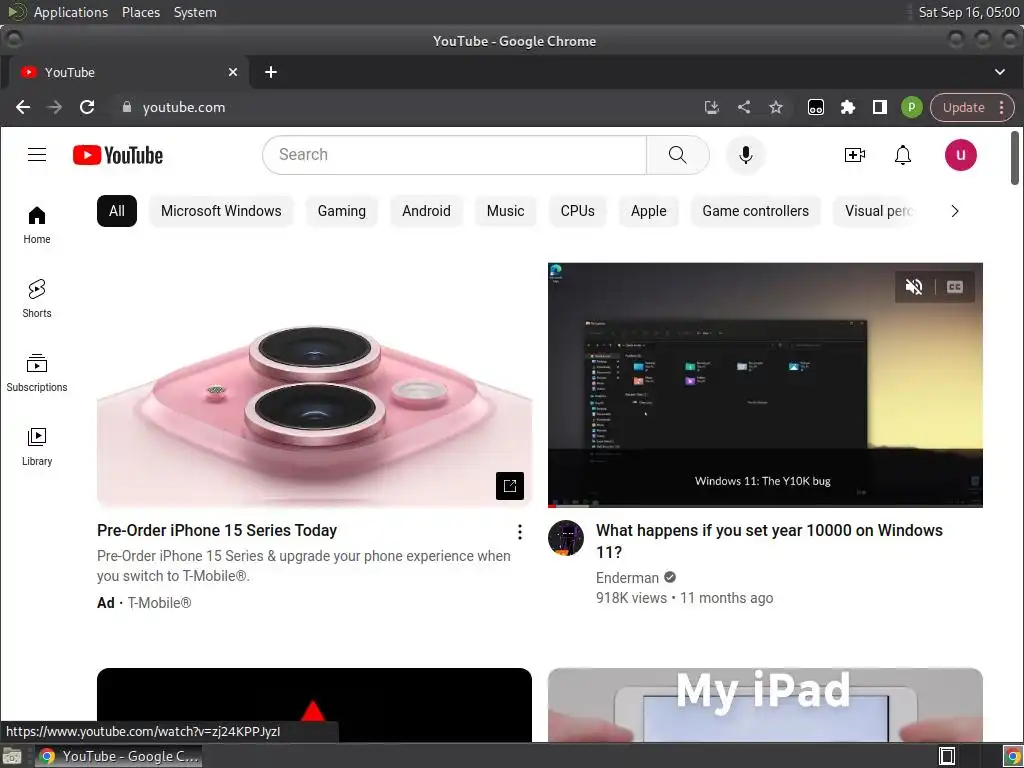Open the System menu
The image size is (1024, 768).
pyautogui.click(x=195, y=12)
